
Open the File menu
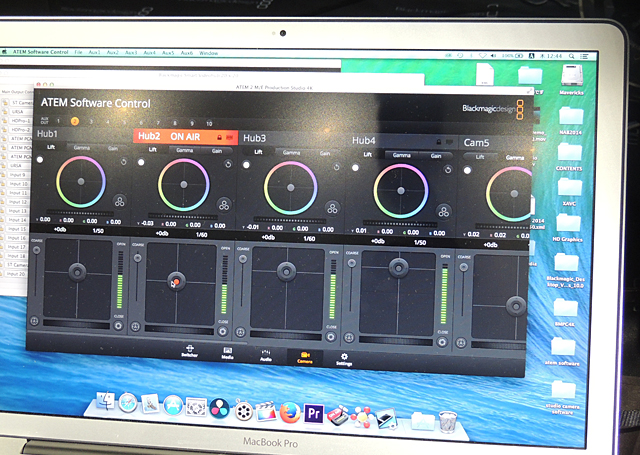(78, 52)
